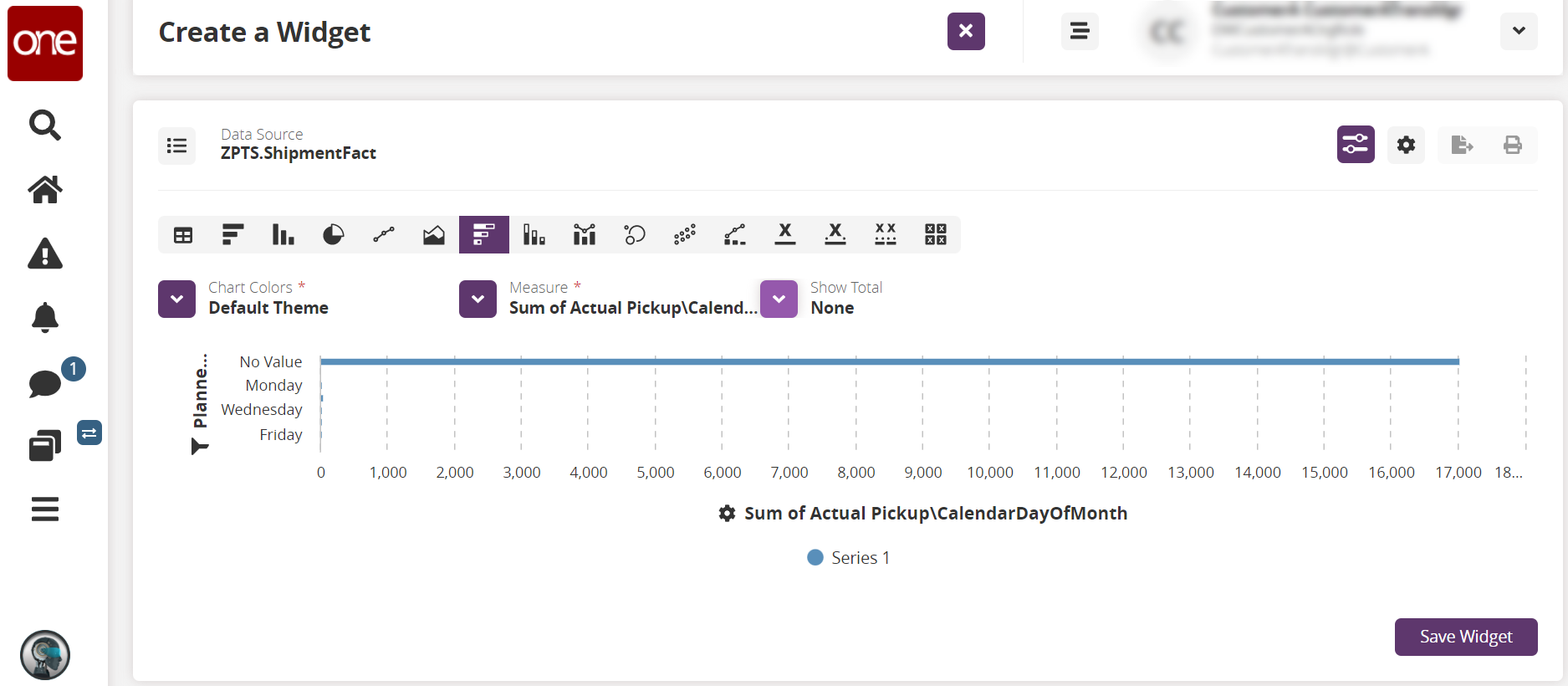Open the sidebar main menu icon
Screen dimensions: 1568x686
45,509
